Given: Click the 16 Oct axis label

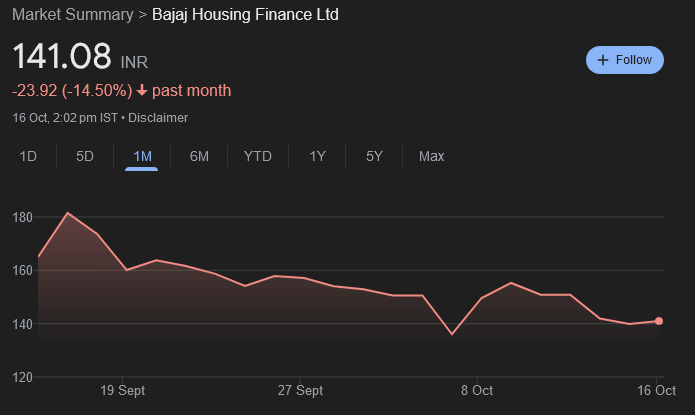Looking at the screenshot, I should 656,391.
